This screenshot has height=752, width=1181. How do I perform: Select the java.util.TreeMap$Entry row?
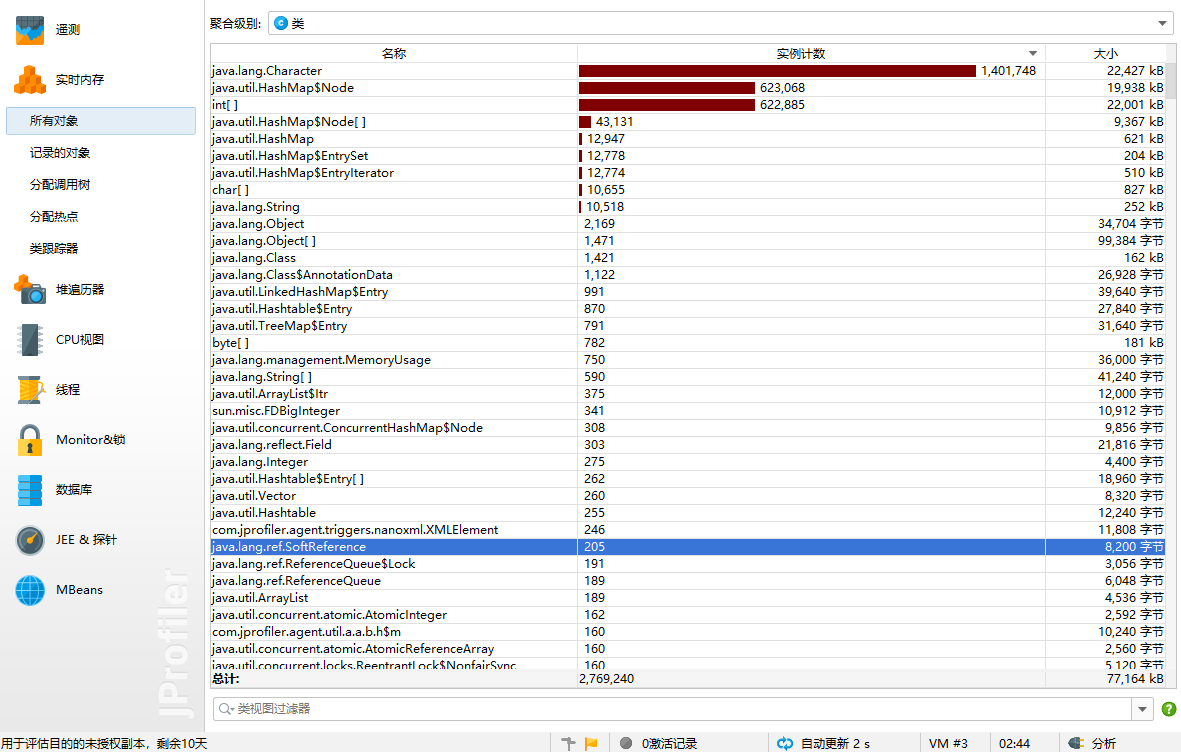688,326
